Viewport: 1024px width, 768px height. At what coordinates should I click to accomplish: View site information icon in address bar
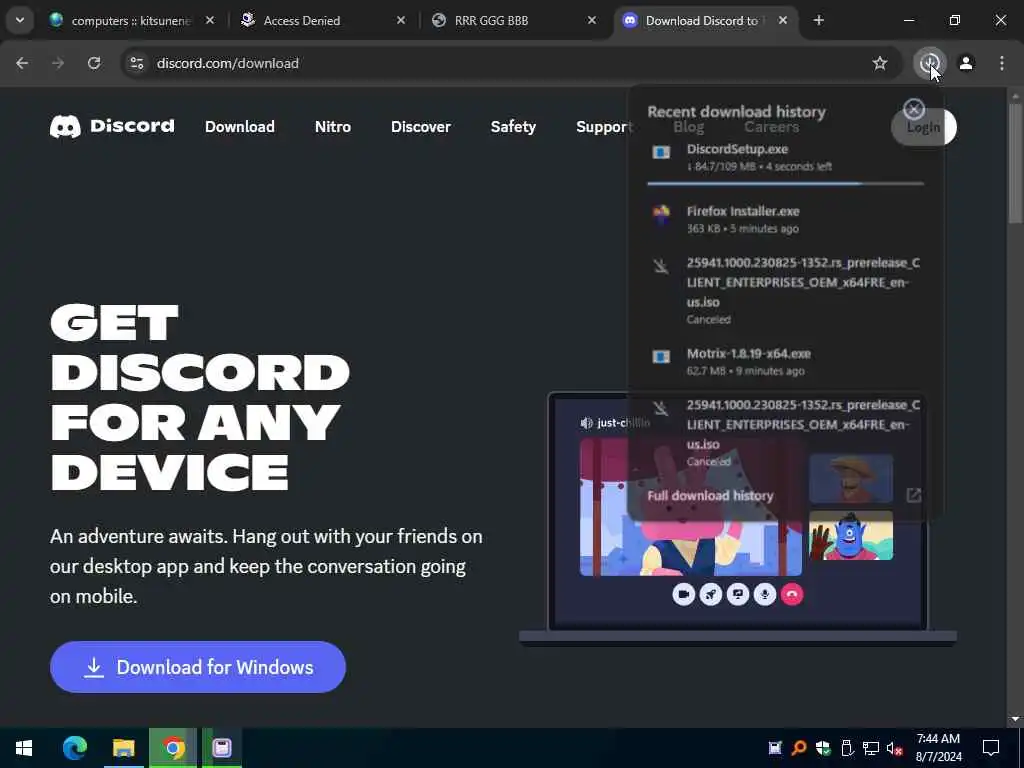(136, 63)
